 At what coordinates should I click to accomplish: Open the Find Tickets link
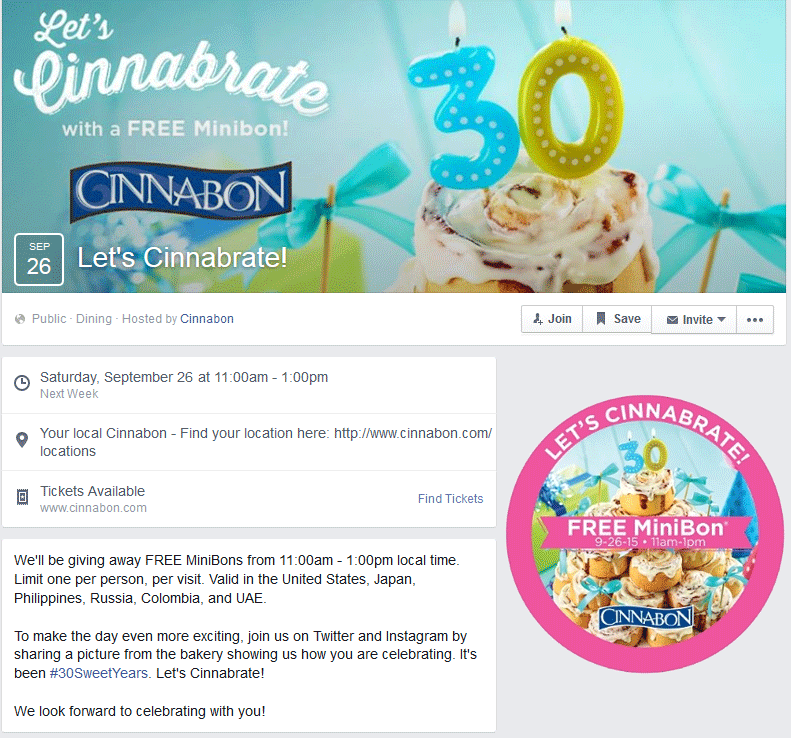click(450, 498)
